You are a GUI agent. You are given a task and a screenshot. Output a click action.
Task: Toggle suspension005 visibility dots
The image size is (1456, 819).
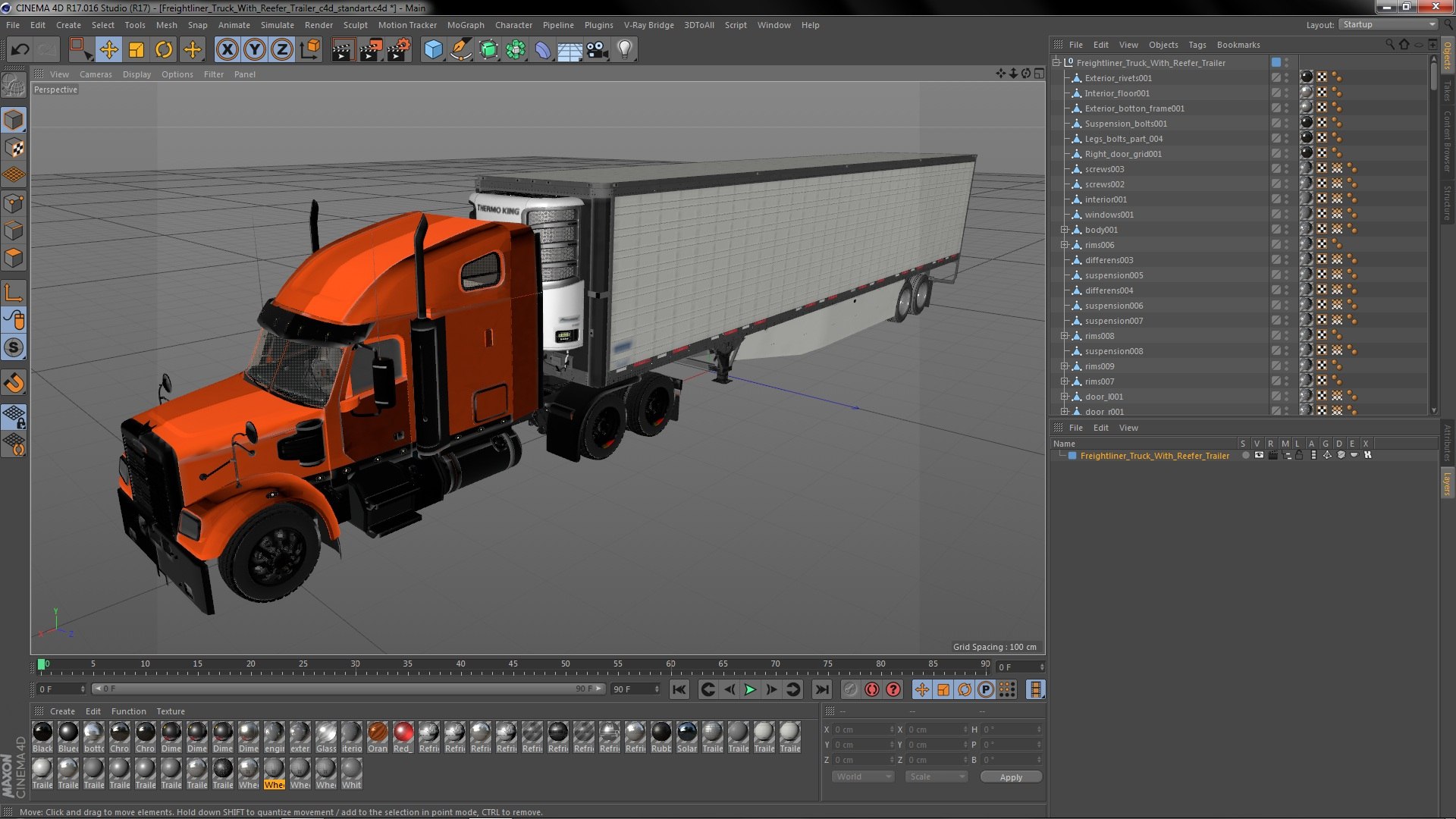(1287, 275)
